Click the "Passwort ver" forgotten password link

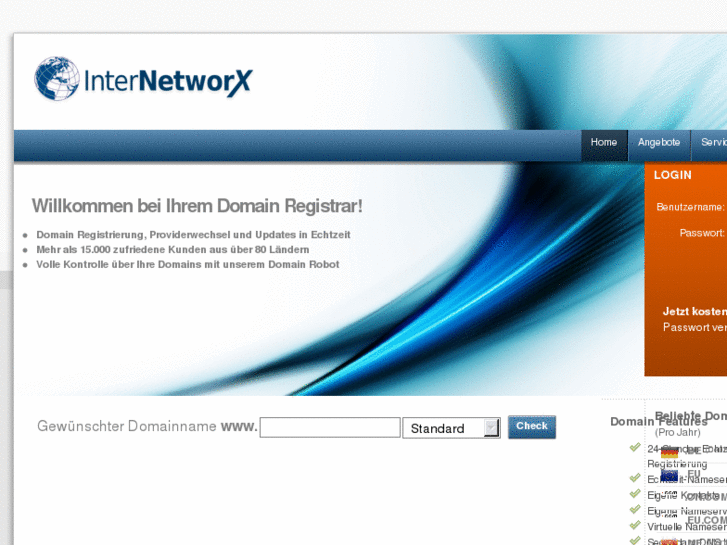tap(695, 327)
